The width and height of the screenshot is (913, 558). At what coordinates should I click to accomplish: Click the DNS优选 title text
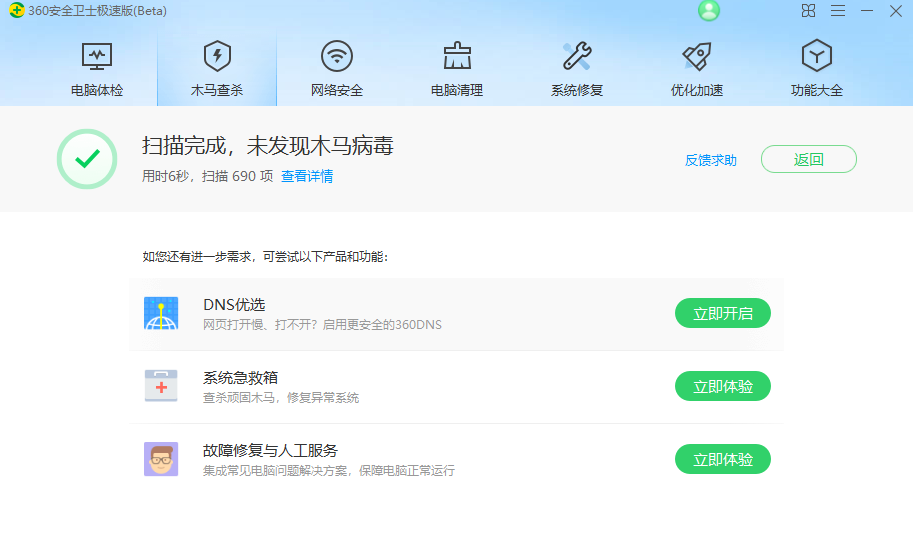234,305
